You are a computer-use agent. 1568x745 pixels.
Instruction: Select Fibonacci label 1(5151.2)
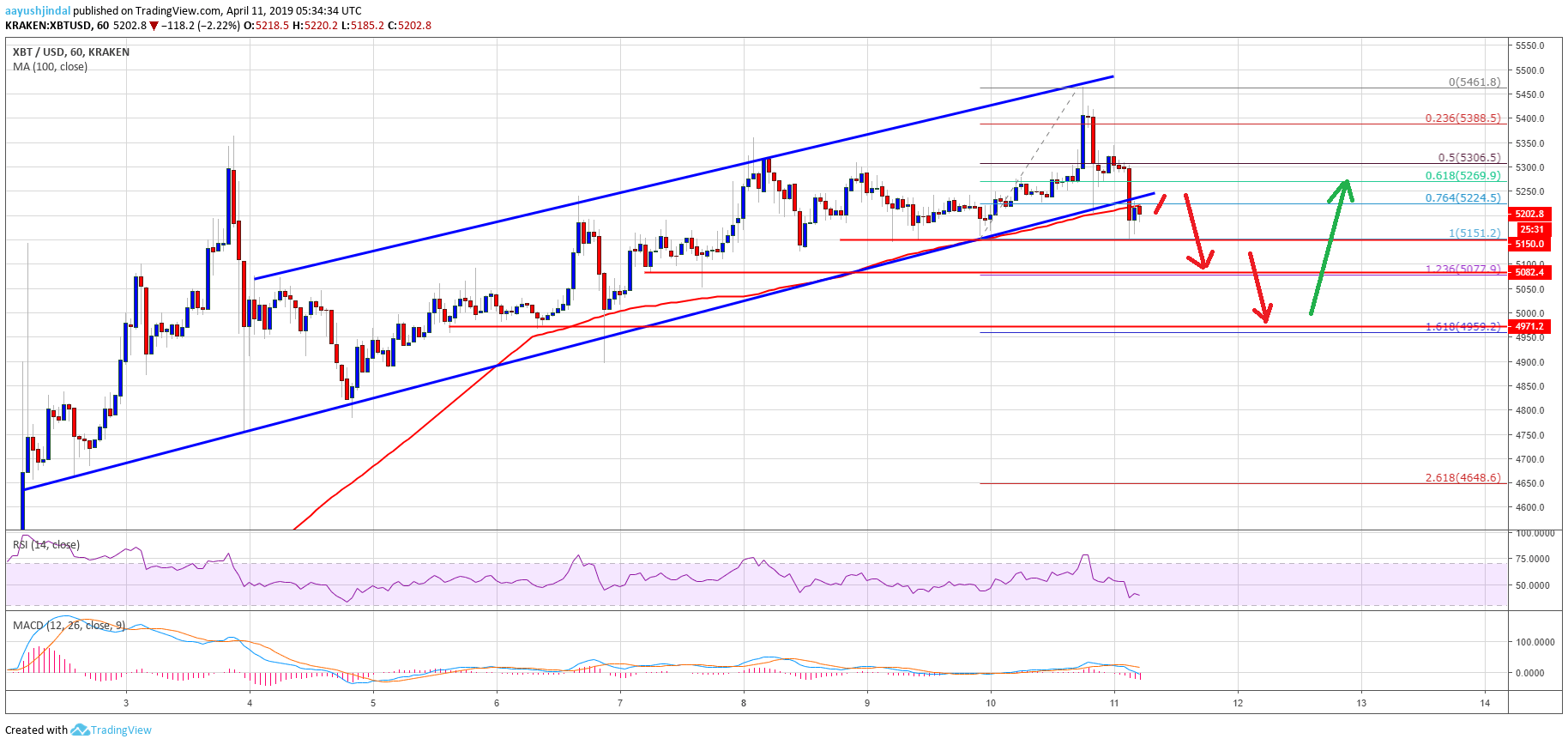[x=1475, y=233]
